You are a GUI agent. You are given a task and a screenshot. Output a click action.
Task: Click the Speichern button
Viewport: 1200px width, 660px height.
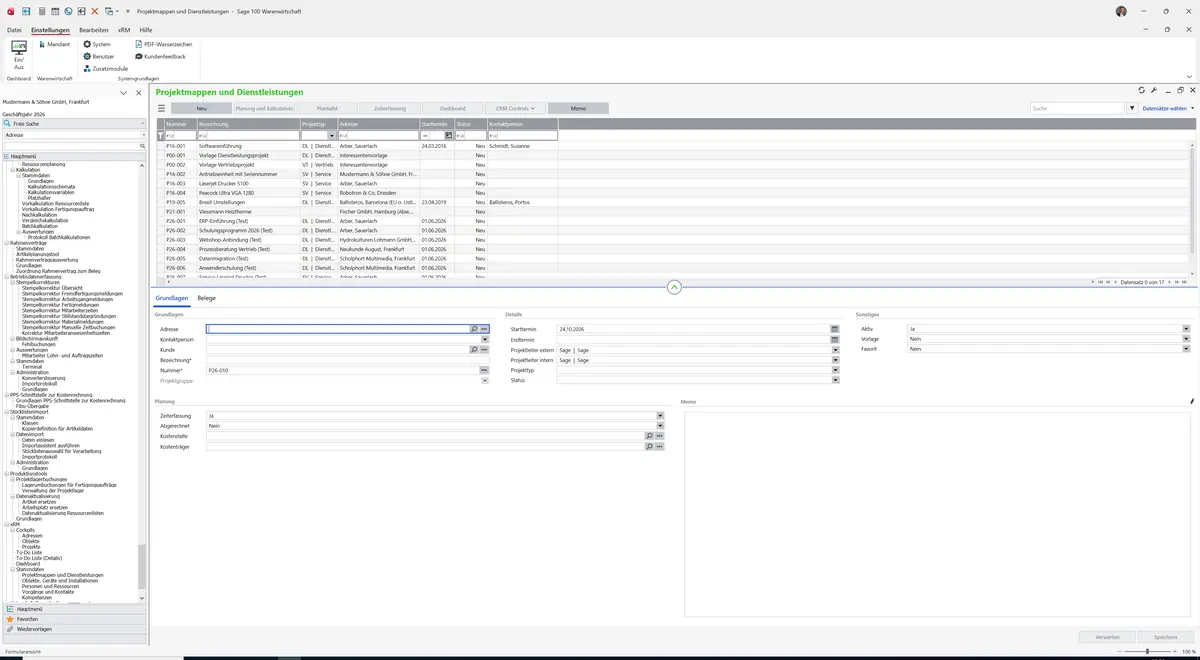click(x=1165, y=636)
